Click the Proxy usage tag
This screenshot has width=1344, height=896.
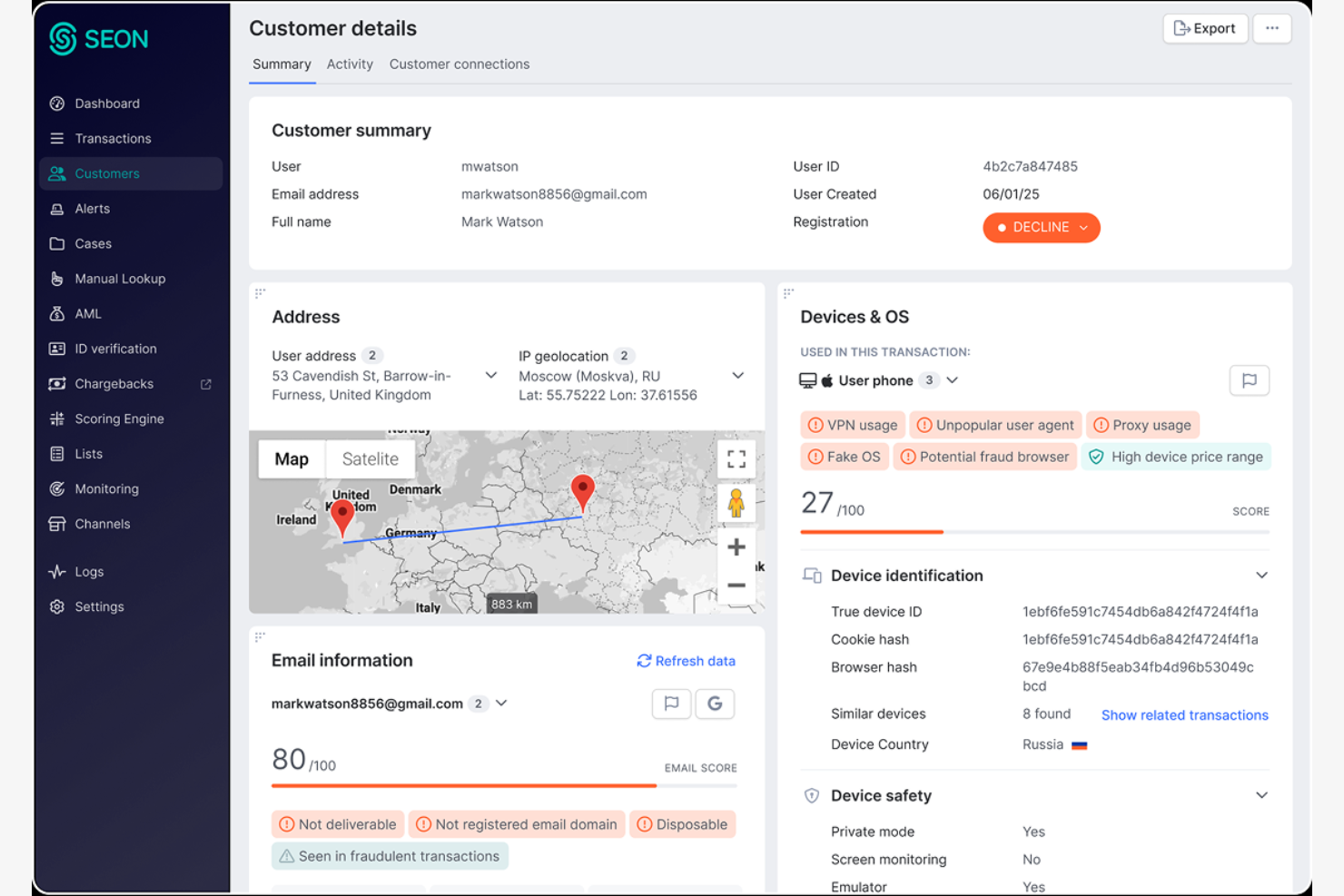click(1142, 425)
